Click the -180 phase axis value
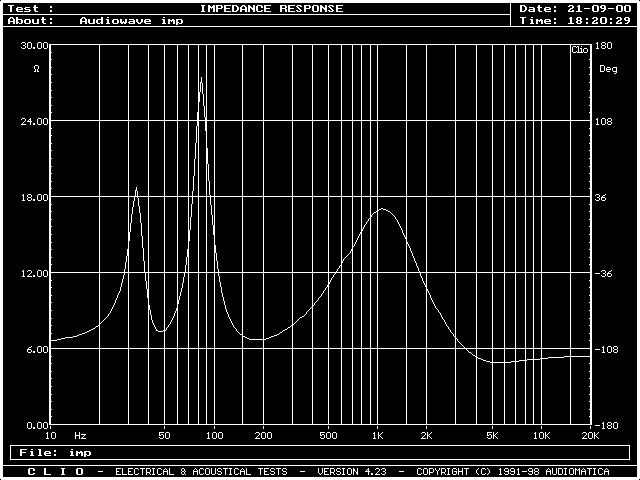Image resolution: width=640 pixels, height=480 pixels. 607,425
